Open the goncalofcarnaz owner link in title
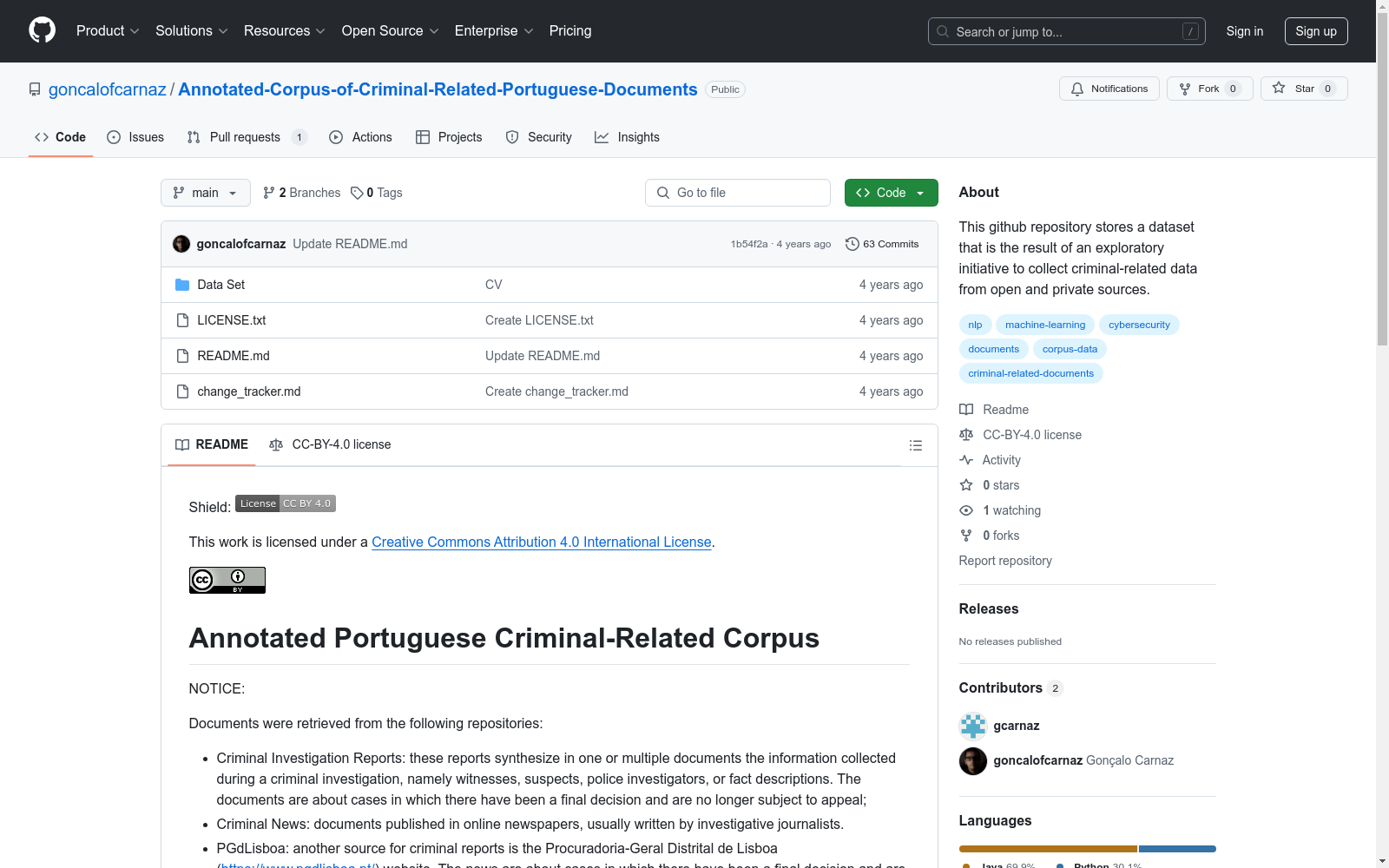 [108, 89]
